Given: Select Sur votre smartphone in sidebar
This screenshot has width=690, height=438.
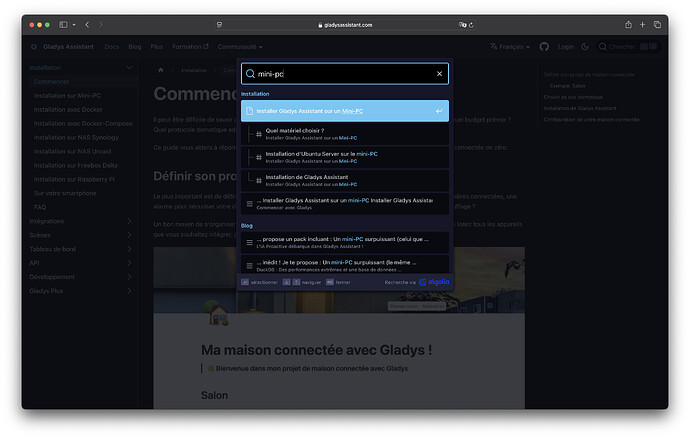Looking at the screenshot, I should coord(65,193).
